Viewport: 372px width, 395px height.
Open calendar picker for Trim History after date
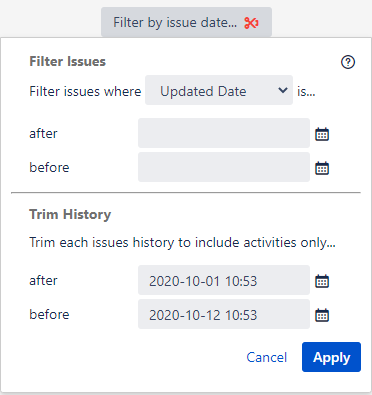[322, 281]
